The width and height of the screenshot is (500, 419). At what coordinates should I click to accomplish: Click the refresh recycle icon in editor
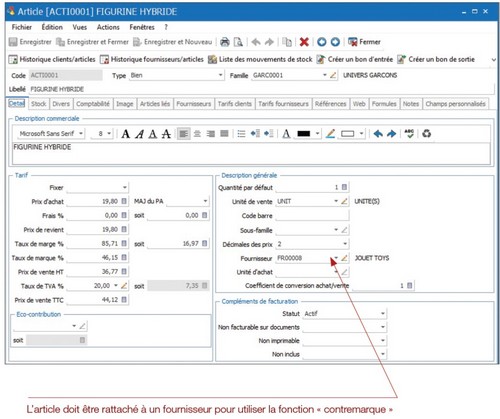coord(427,134)
